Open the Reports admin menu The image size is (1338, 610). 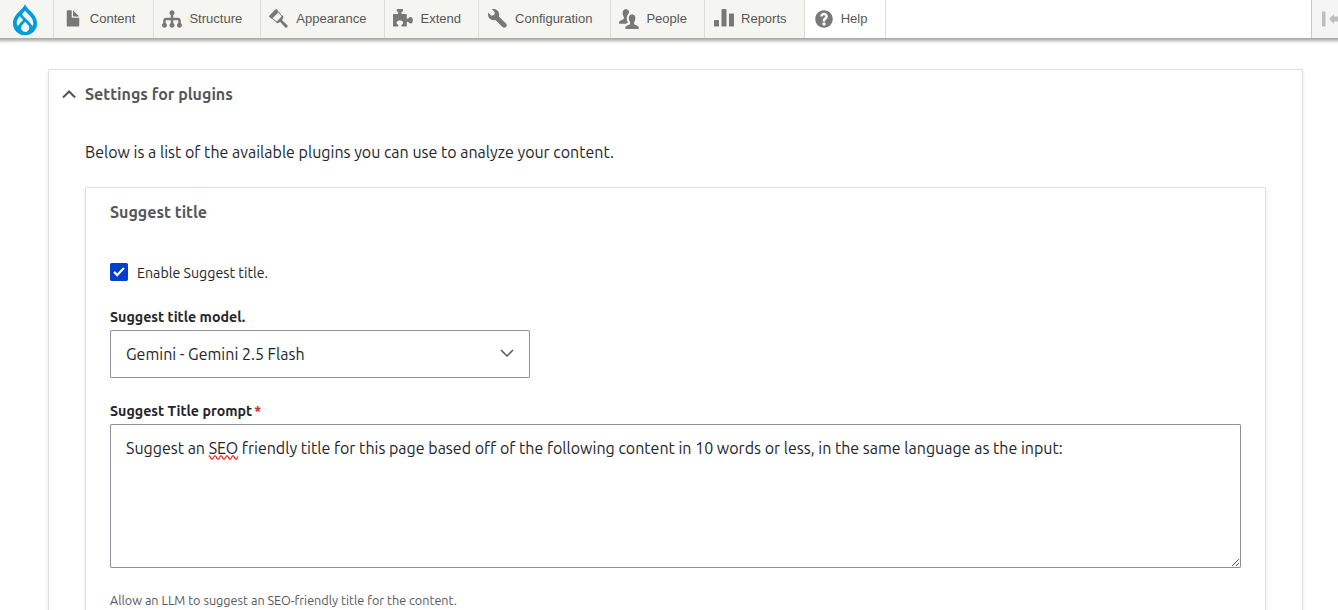[x=752, y=18]
